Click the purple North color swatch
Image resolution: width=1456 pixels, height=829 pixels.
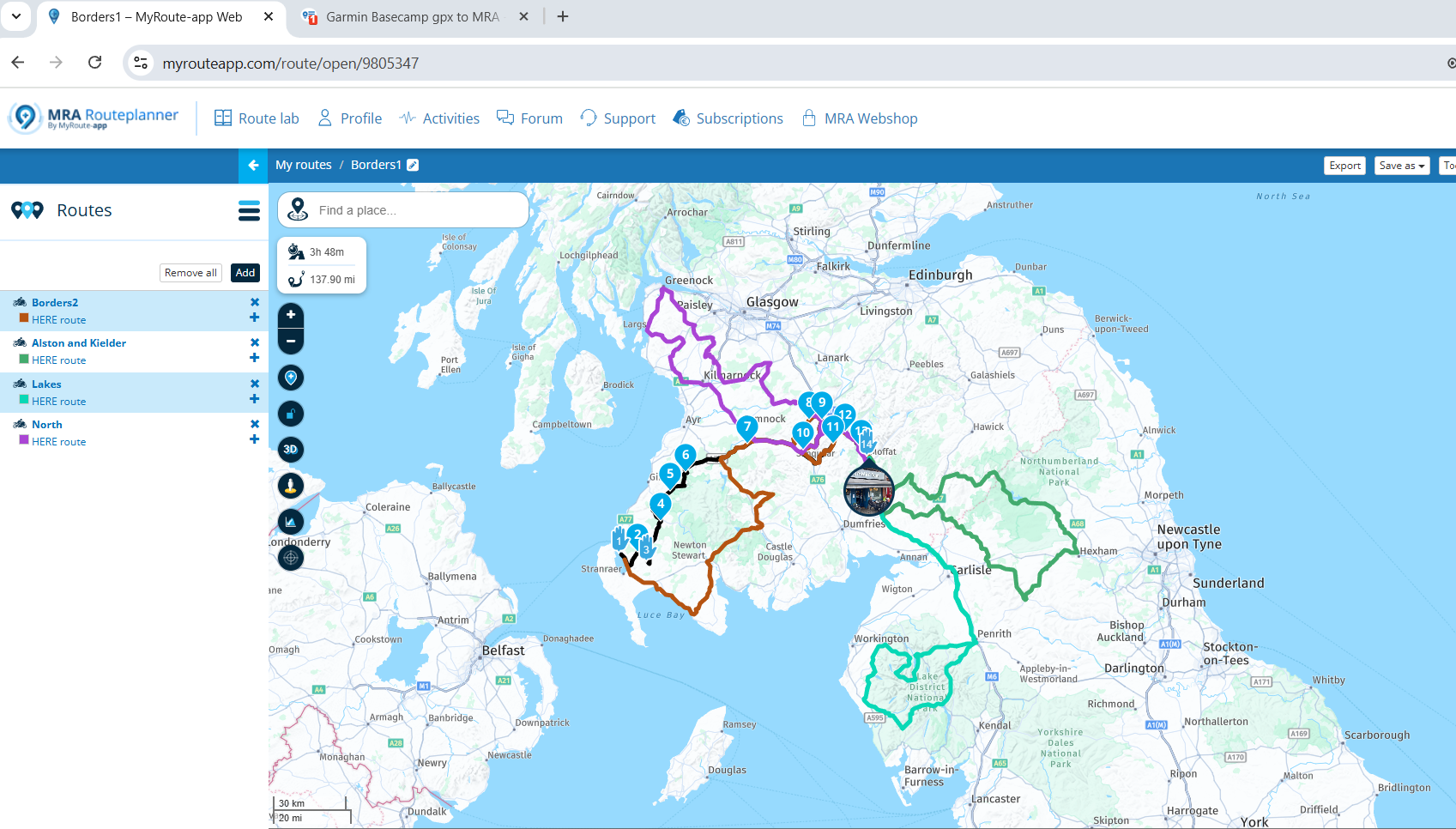point(24,440)
